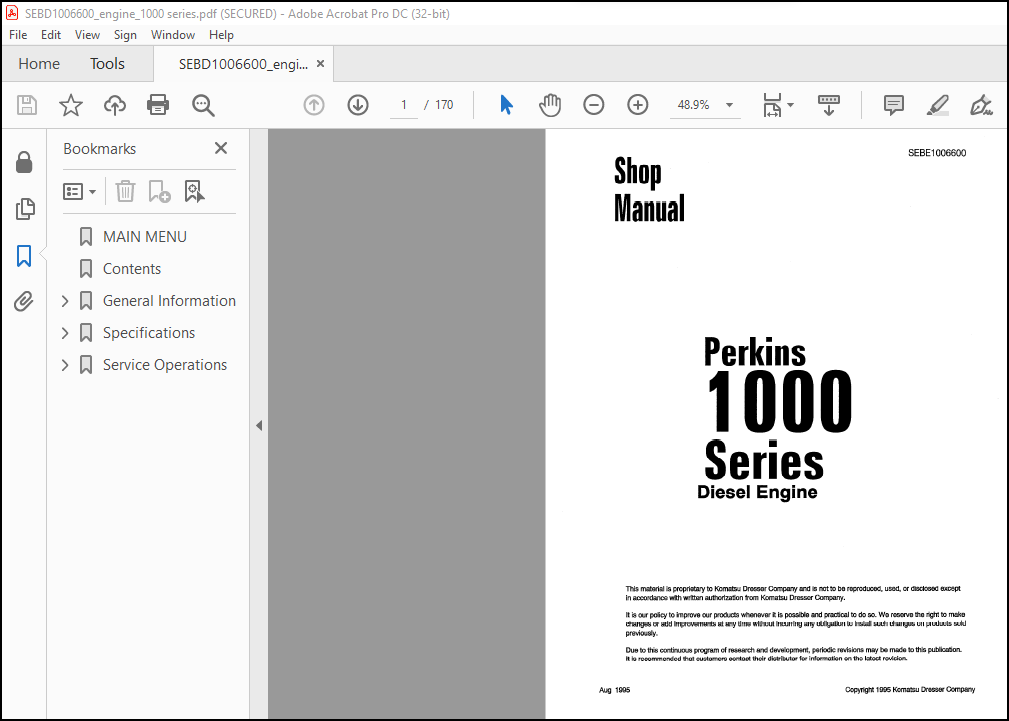Open bookmarks options dropdown menu
Viewport: 1009px width, 721px height.
pos(79,191)
